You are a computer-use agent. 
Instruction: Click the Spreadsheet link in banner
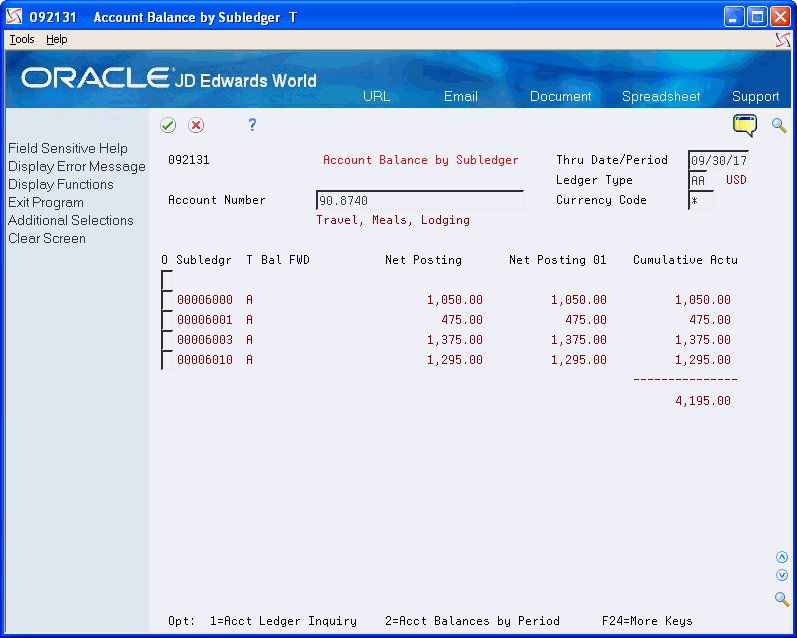point(661,97)
